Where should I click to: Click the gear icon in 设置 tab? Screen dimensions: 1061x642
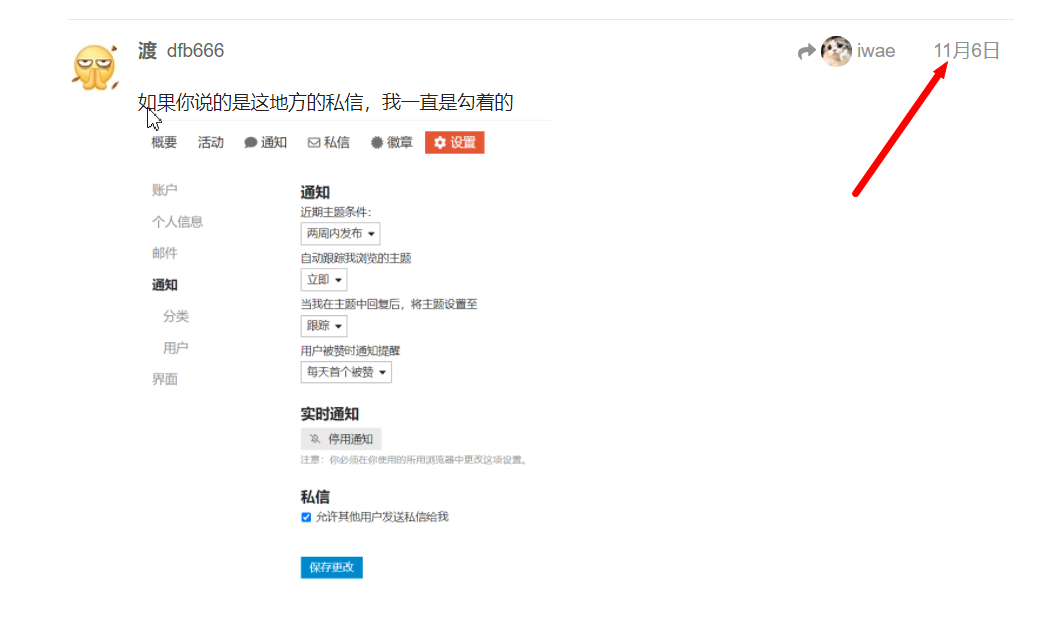[440, 143]
